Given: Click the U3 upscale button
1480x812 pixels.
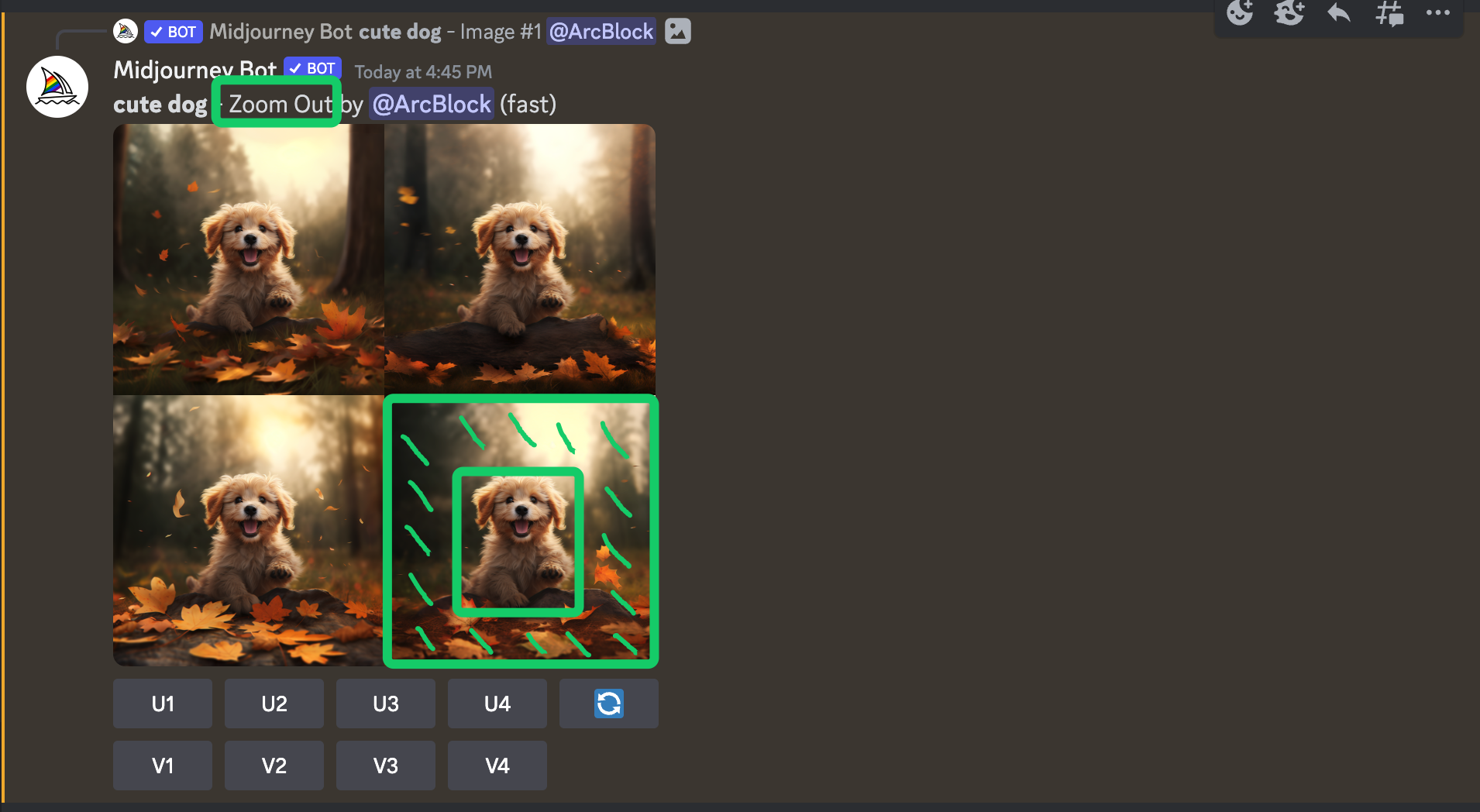Looking at the screenshot, I should pyautogui.click(x=386, y=704).
